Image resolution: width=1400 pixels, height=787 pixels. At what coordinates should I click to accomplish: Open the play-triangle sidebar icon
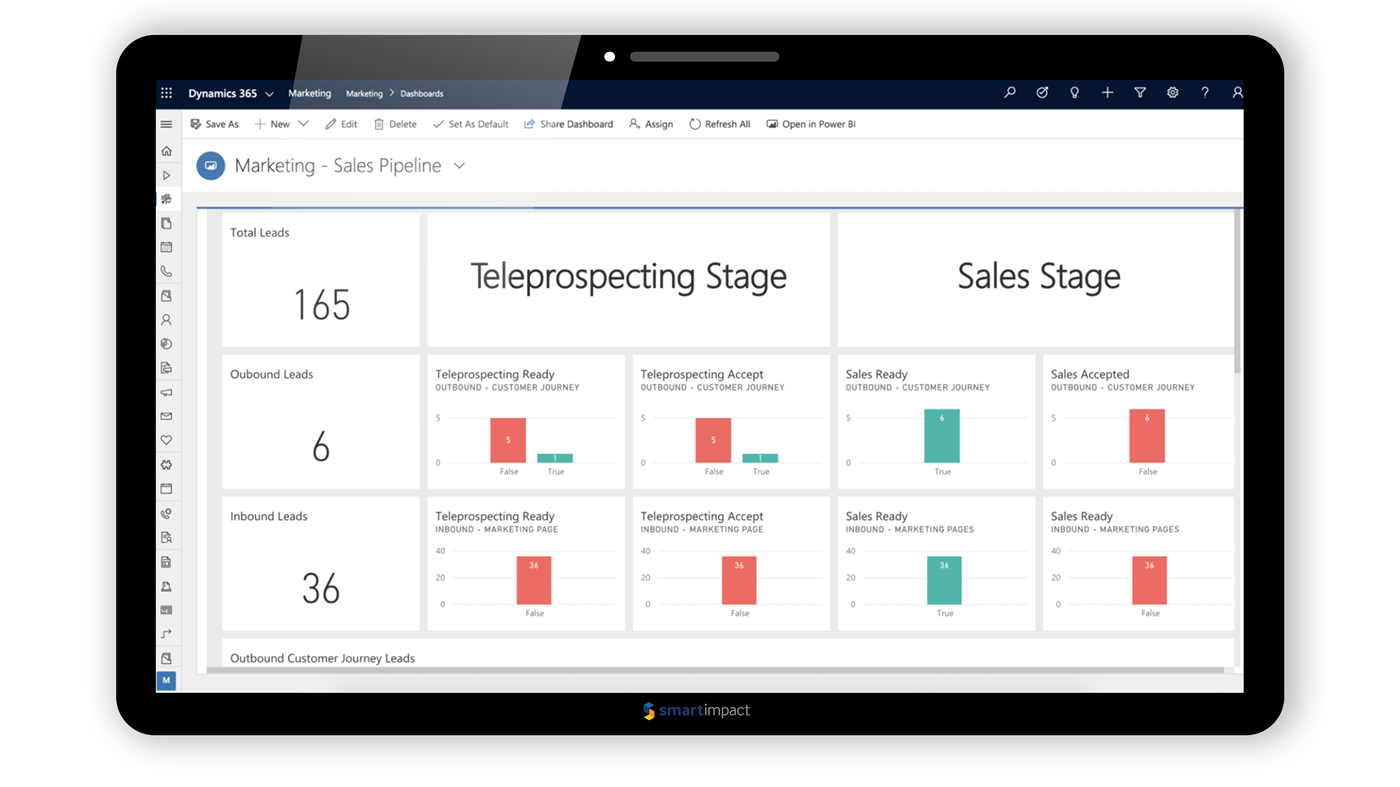tap(166, 175)
